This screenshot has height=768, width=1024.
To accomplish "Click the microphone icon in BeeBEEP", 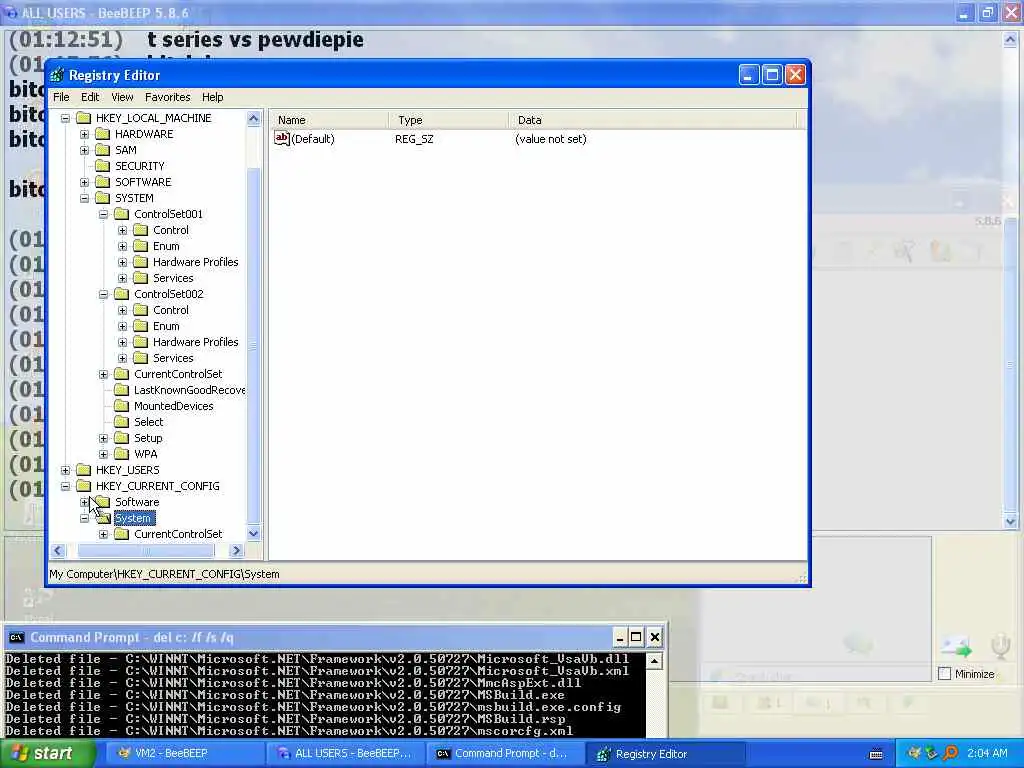I will coord(1000,647).
